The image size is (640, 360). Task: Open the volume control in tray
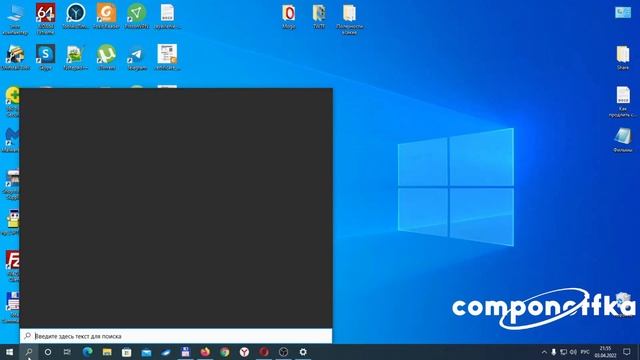[573, 352]
